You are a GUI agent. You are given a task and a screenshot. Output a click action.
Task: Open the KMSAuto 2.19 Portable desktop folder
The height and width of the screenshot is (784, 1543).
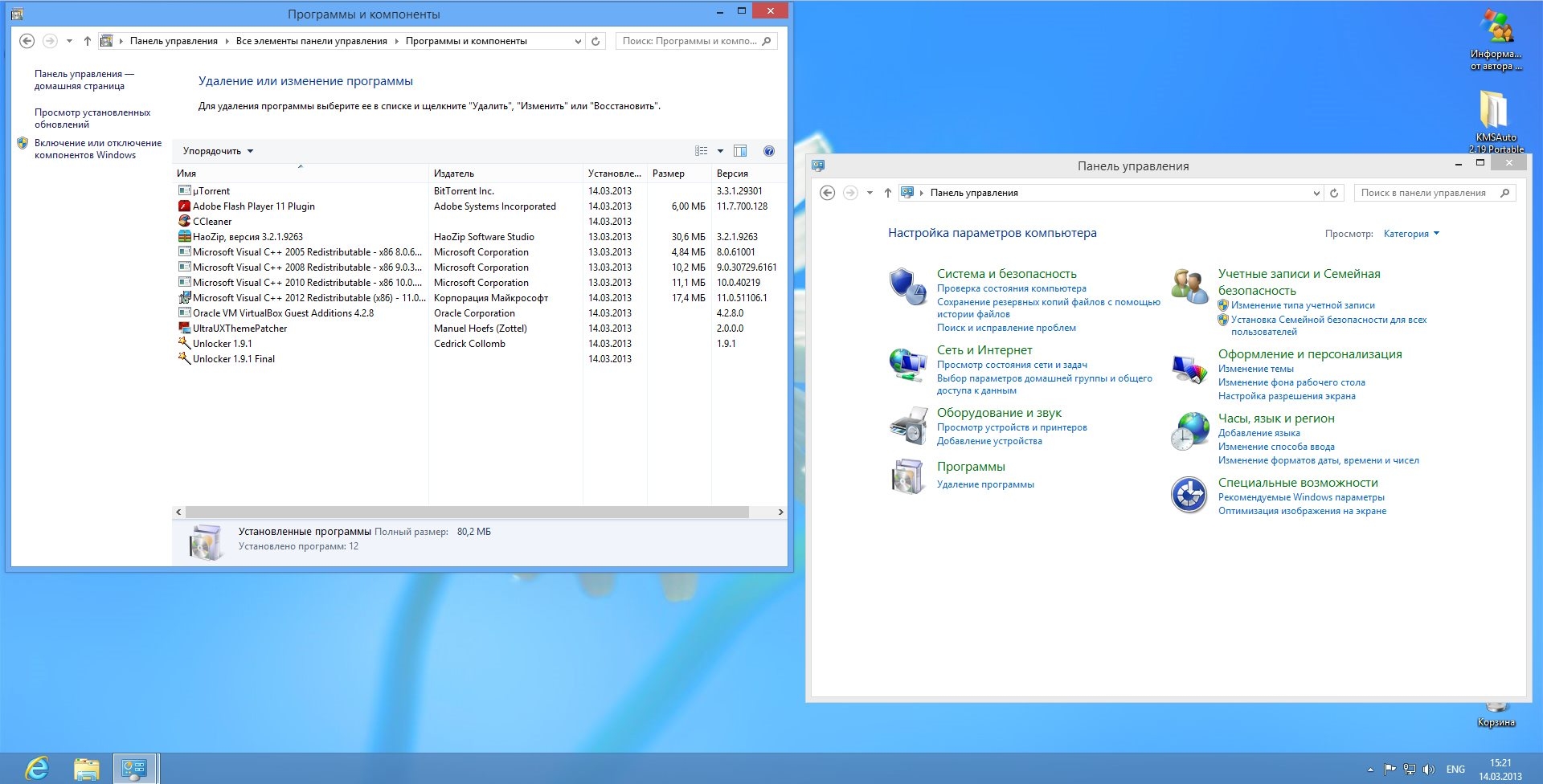1496,120
